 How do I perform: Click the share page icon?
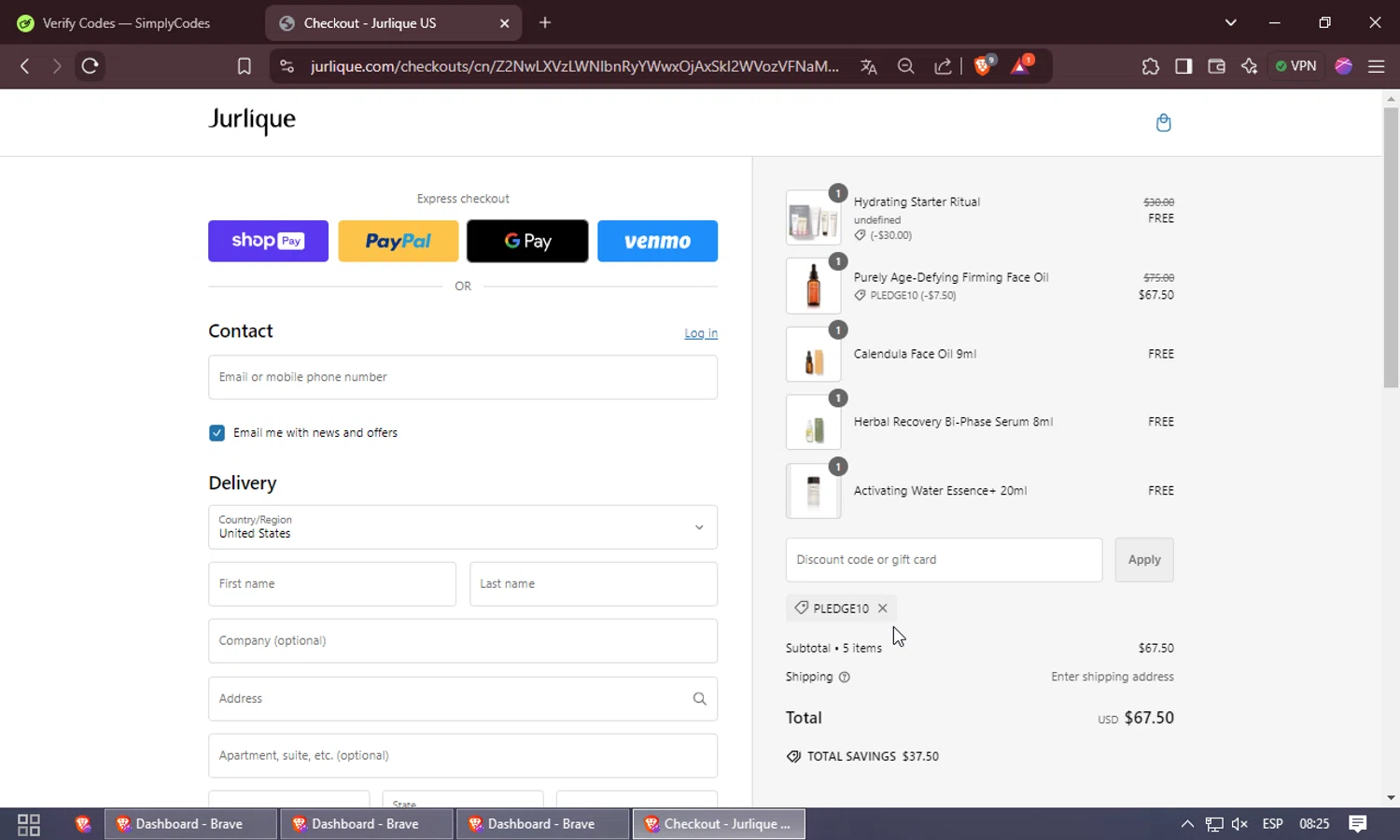click(x=944, y=66)
